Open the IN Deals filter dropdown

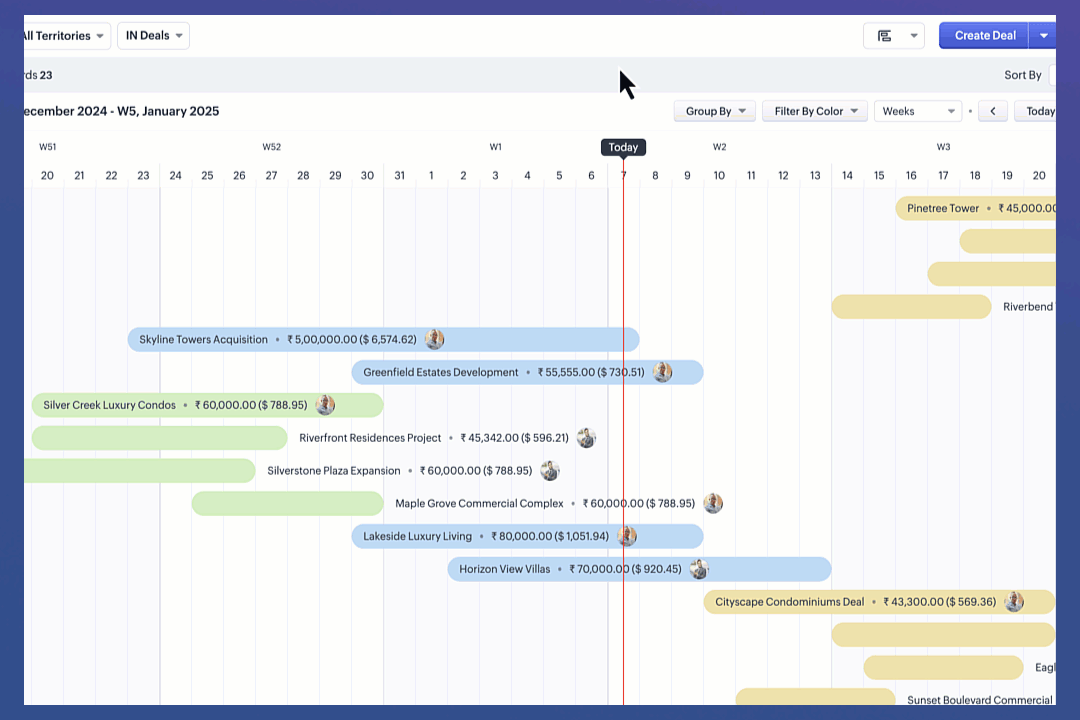tap(153, 36)
